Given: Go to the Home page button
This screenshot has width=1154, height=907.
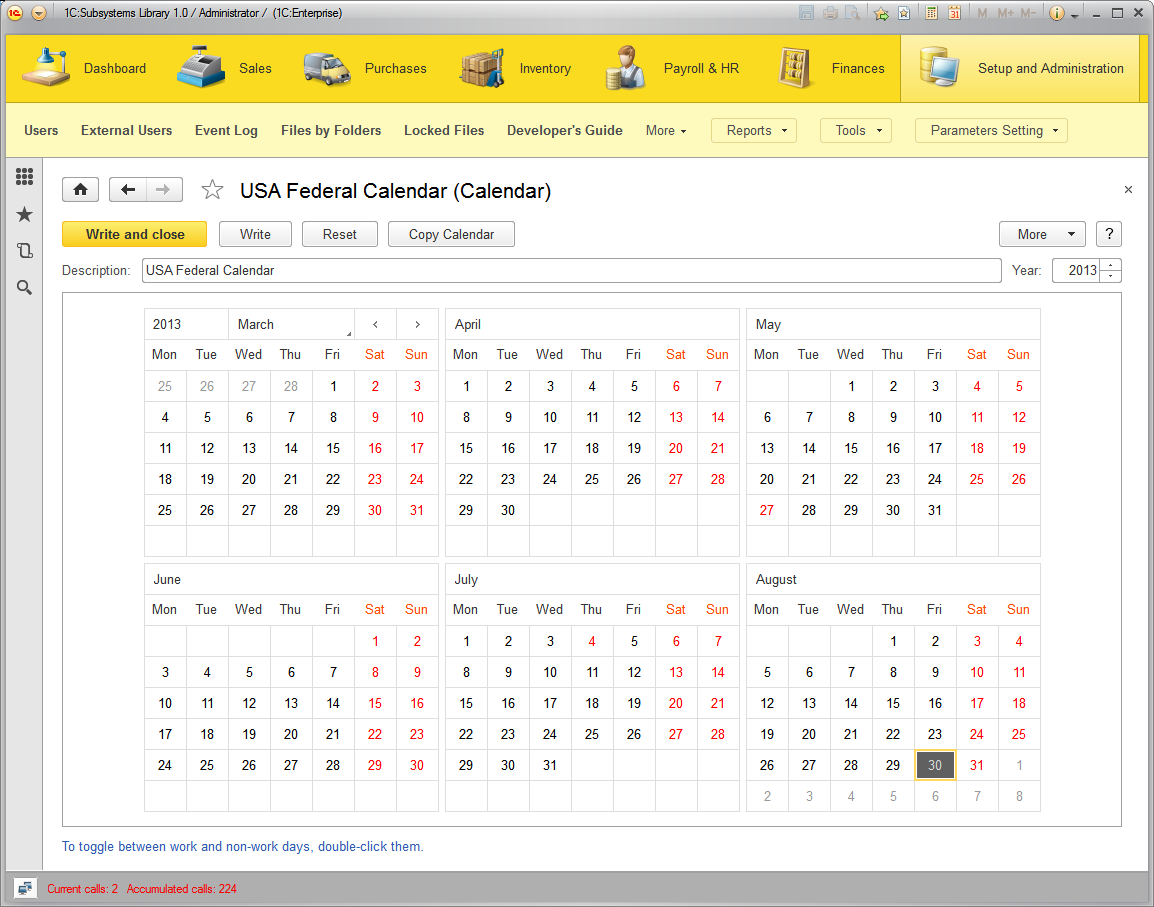Looking at the screenshot, I should [x=80, y=189].
